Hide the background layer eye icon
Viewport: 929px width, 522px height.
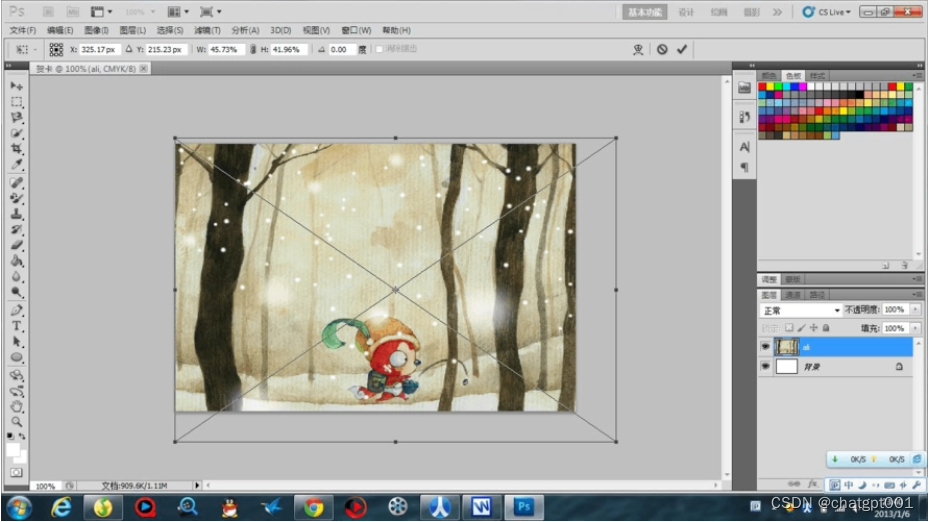pyautogui.click(x=765, y=366)
